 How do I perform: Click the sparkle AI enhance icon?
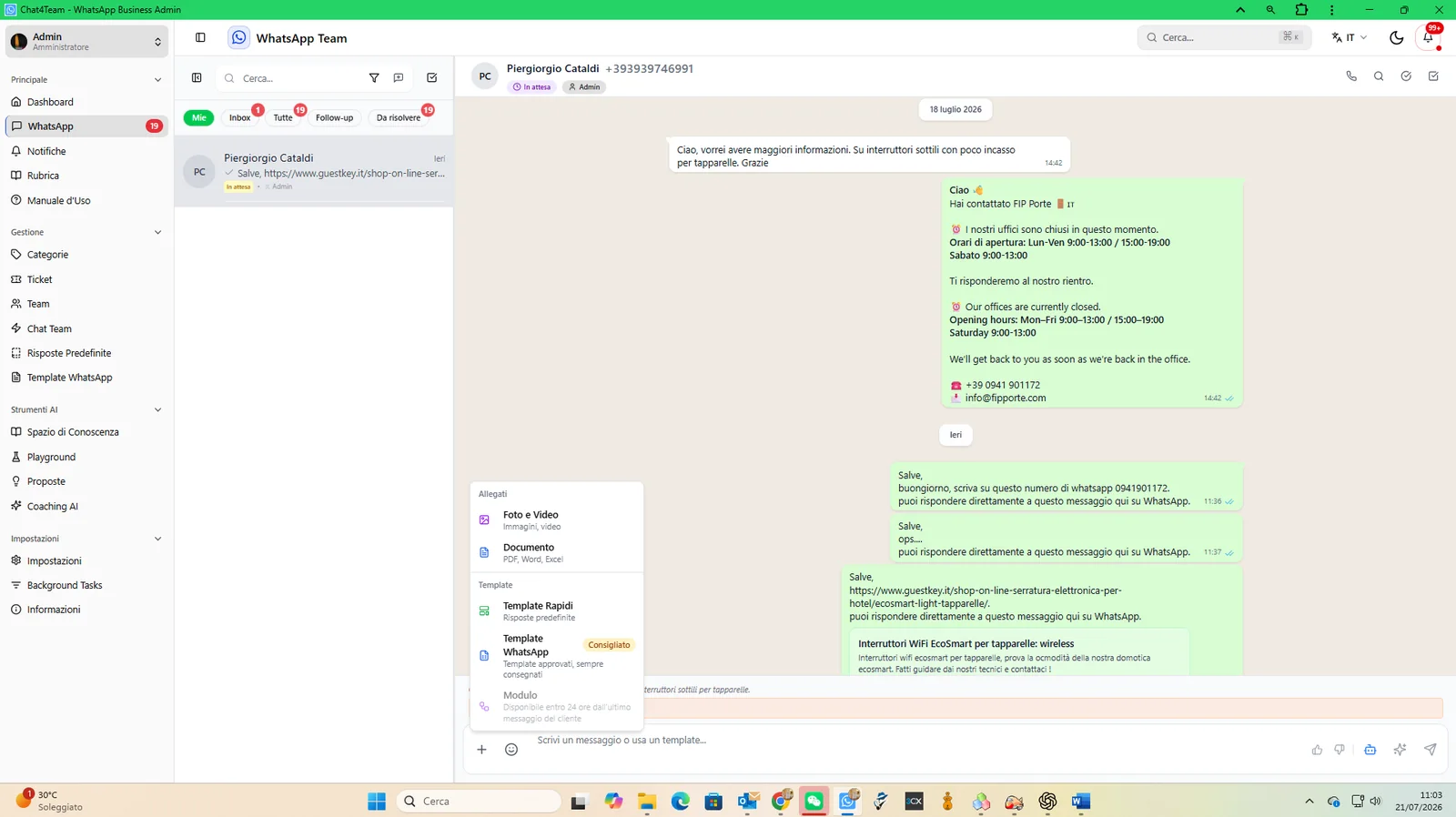(x=1400, y=750)
